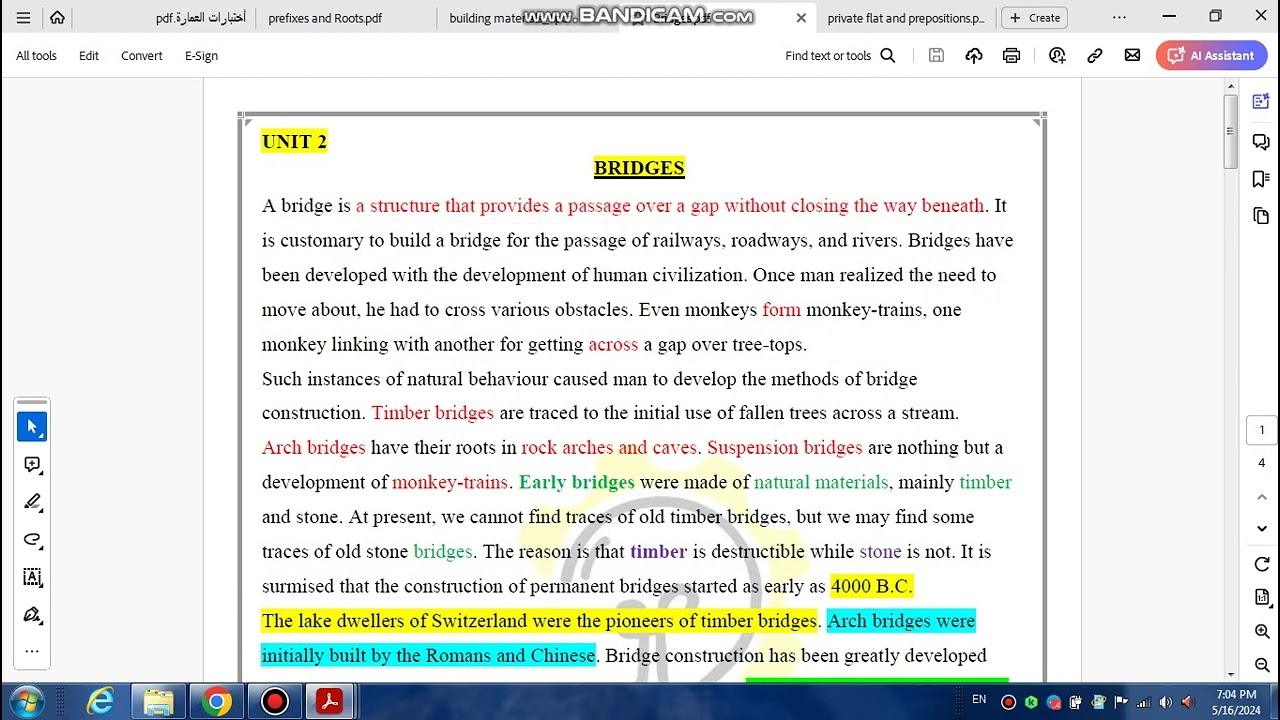The width and height of the screenshot is (1280, 720).
Task: Launch the AI Assistant button
Action: coord(1211,56)
